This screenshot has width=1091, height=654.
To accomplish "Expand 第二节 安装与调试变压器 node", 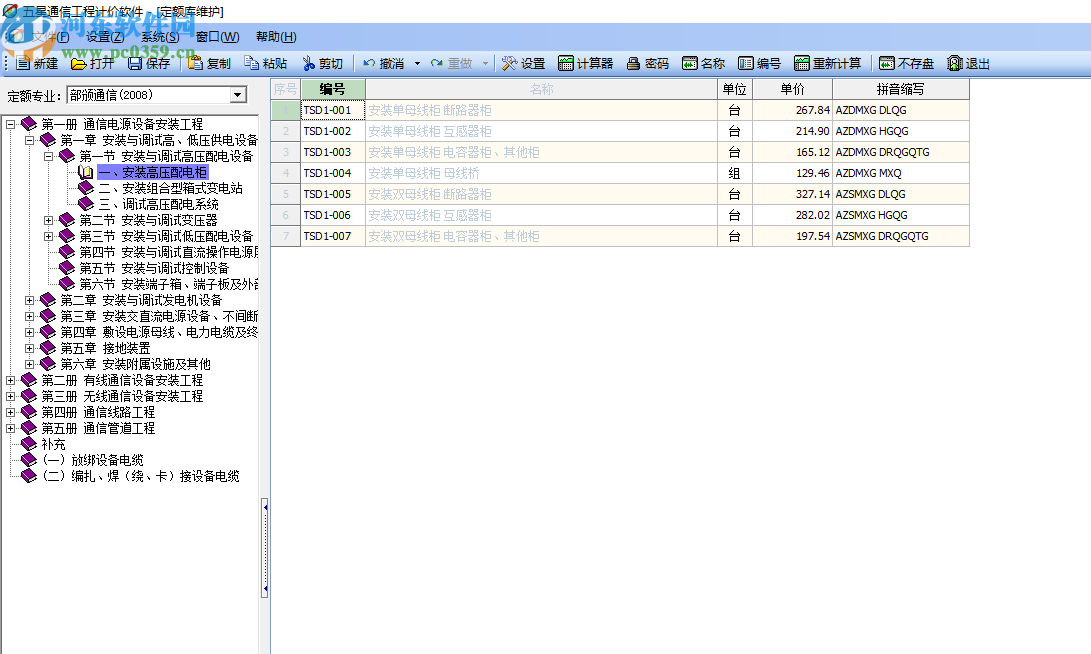I will click(49, 221).
